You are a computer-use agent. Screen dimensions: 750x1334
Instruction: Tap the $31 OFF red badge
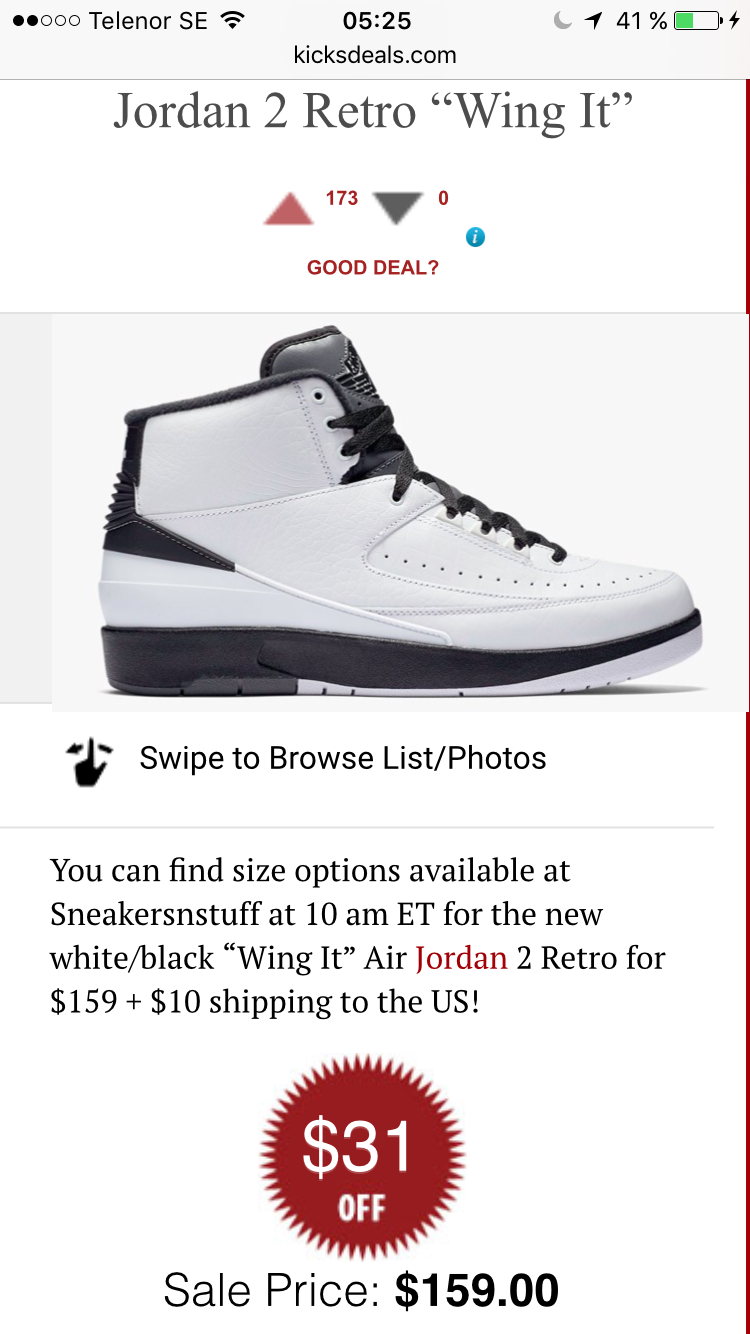coord(361,1156)
